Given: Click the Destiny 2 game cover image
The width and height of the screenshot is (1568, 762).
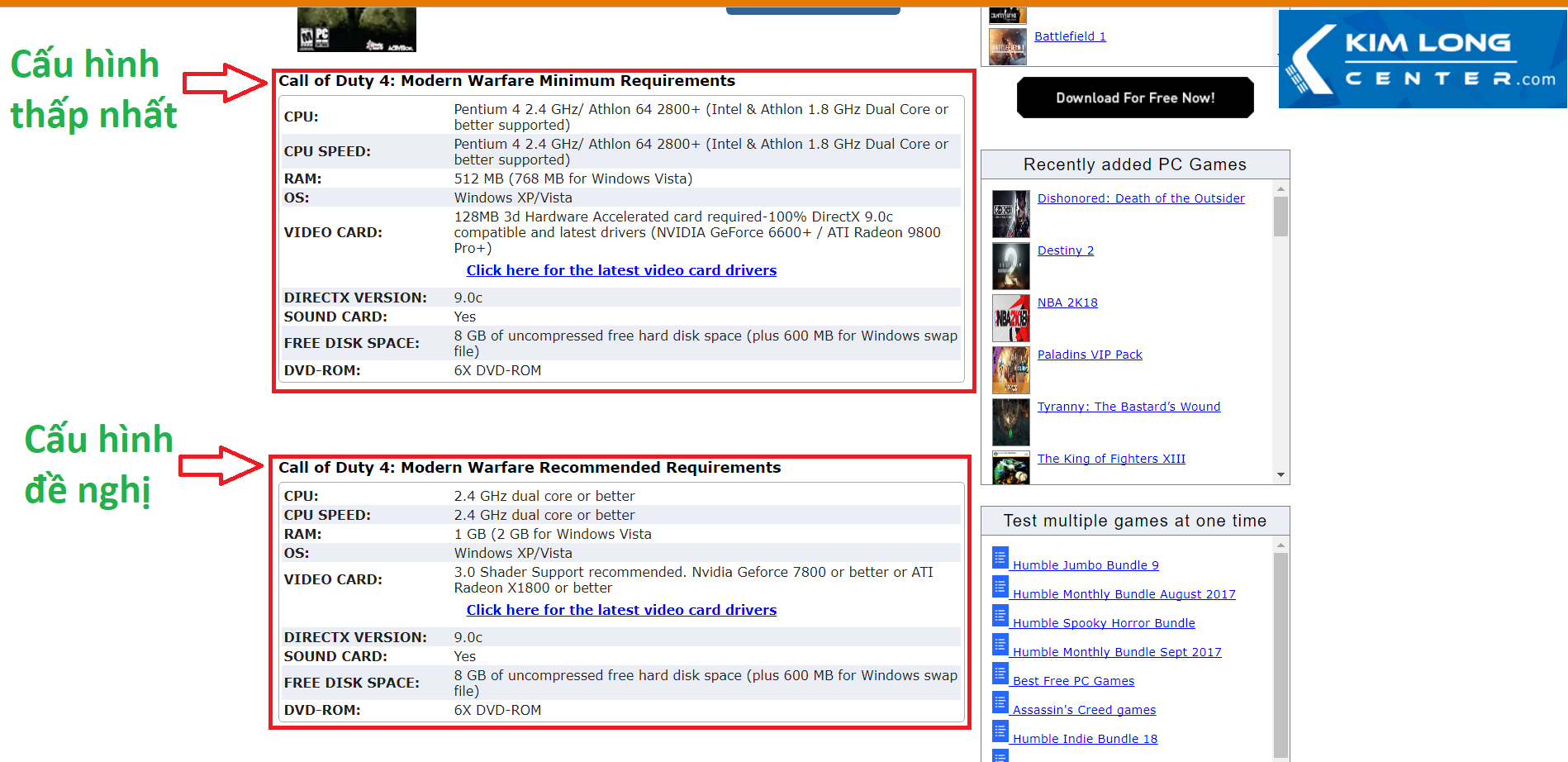Looking at the screenshot, I should (x=1010, y=265).
